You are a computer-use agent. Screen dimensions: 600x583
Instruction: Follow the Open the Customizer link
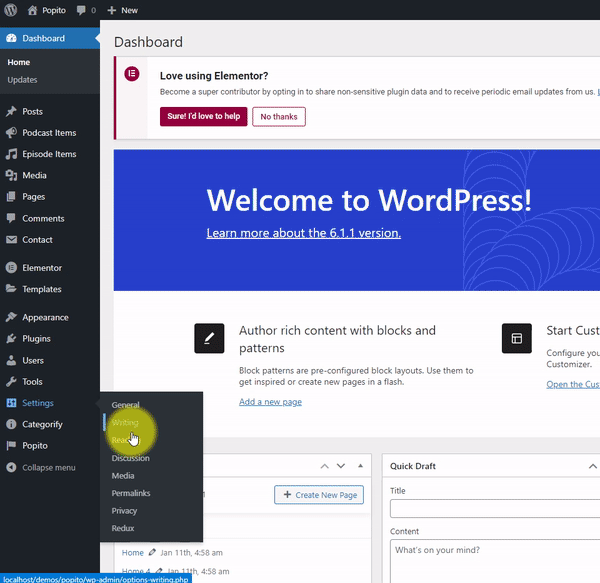click(573, 384)
